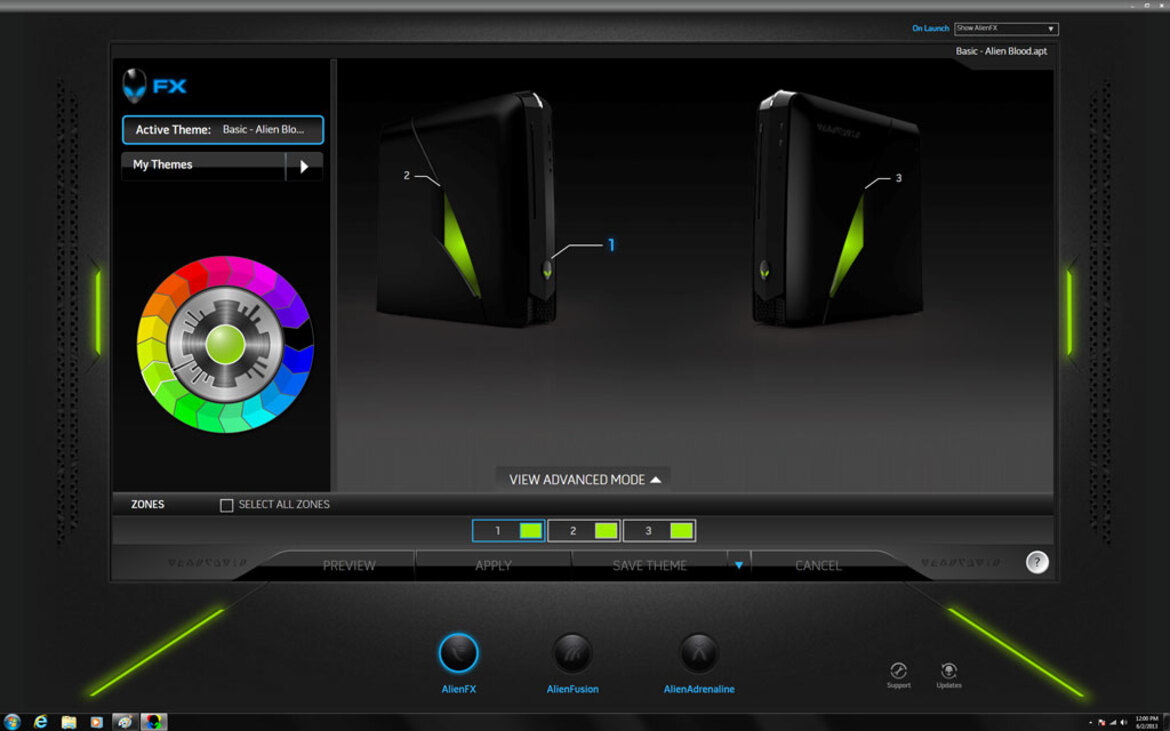1170x731 pixels.
Task: Click the Save Theme button
Action: tap(649, 565)
